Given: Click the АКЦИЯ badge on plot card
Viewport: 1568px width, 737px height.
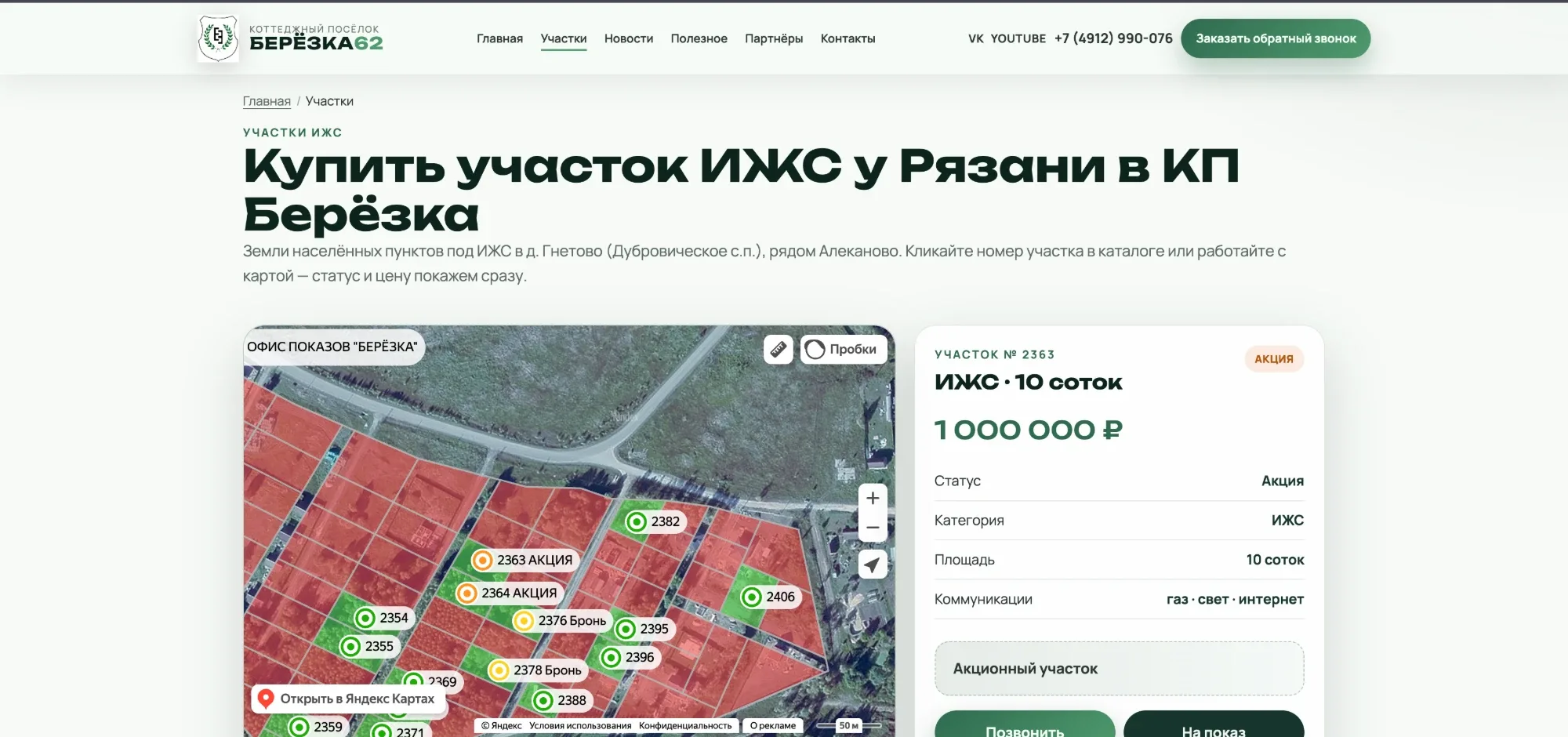Looking at the screenshot, I should pyautogui.click(x=1274, y=359).
